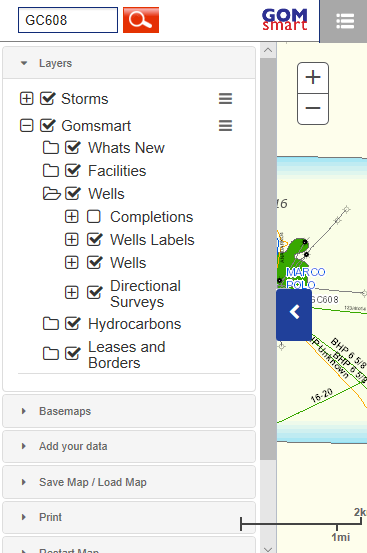The width and height of the screenshot is (367, 553).
Task: Open the Save Map / Load Map section
Action: click(129, 482)
